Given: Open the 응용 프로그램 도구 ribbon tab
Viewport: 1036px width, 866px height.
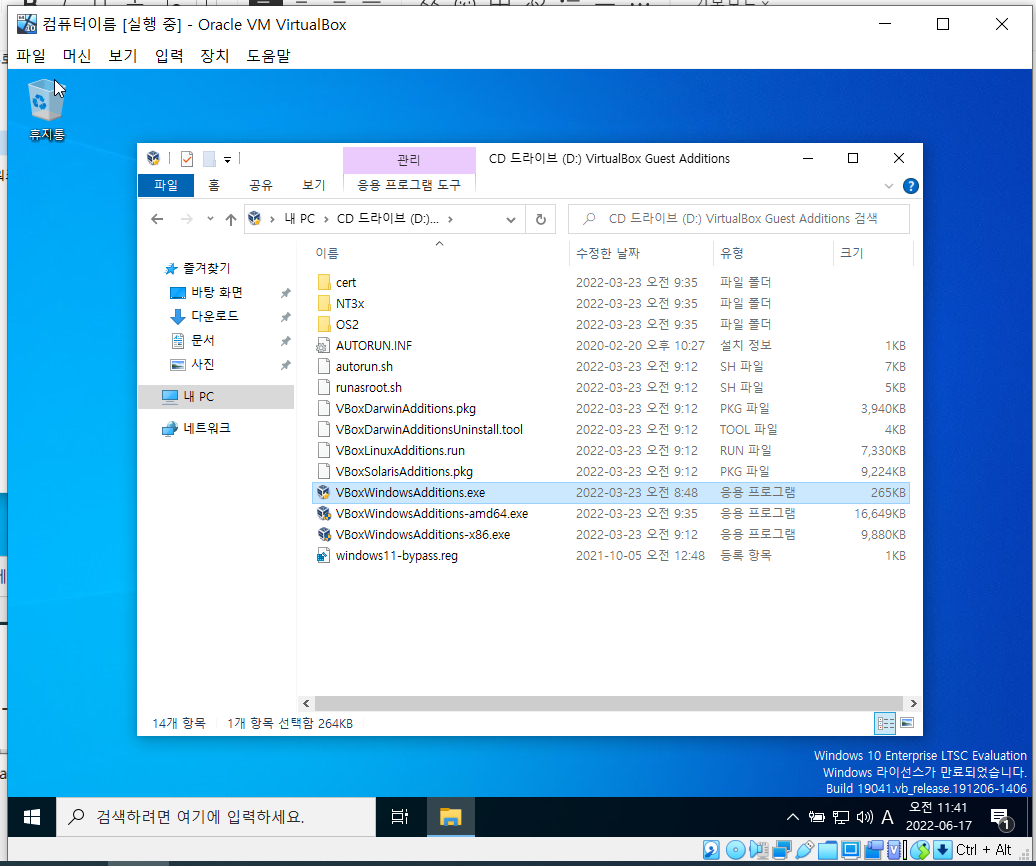Looking at the screenshot, I should [409, 185].
